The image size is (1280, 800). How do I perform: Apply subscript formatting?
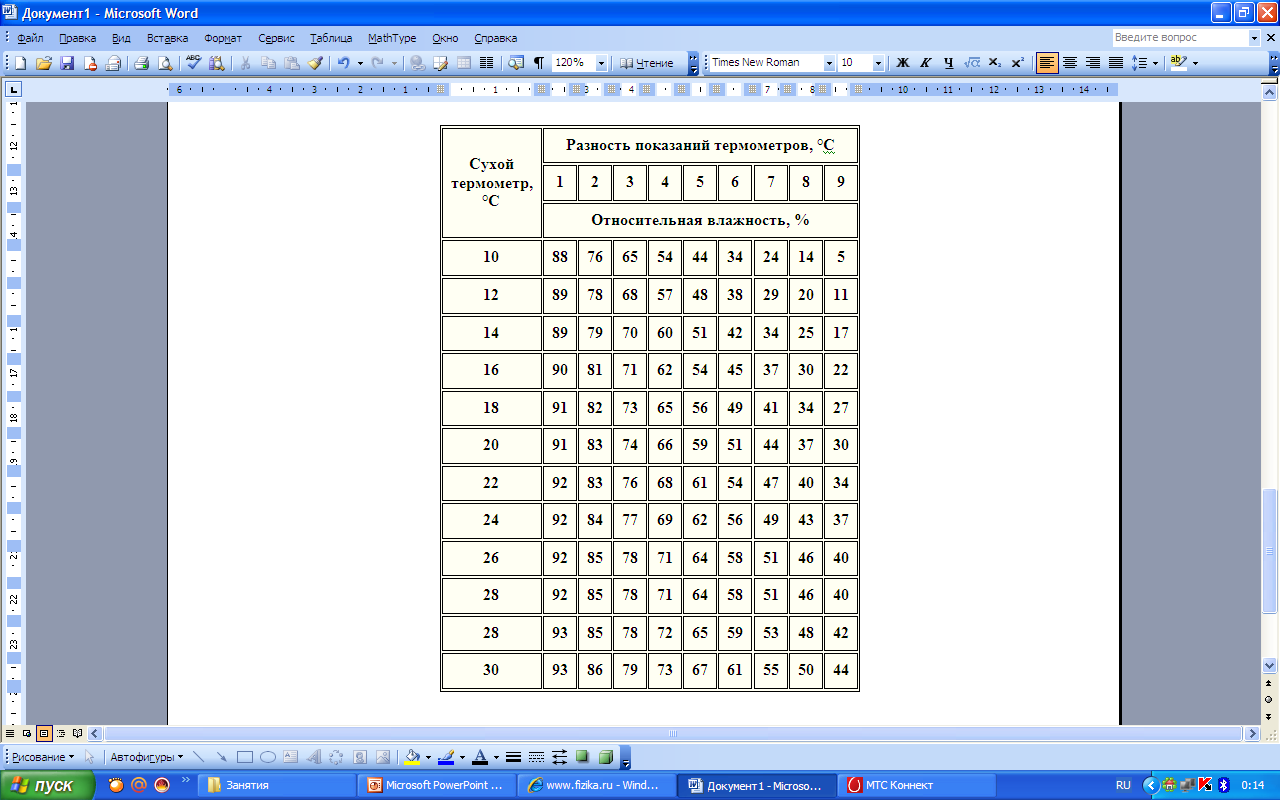point(995,63)
